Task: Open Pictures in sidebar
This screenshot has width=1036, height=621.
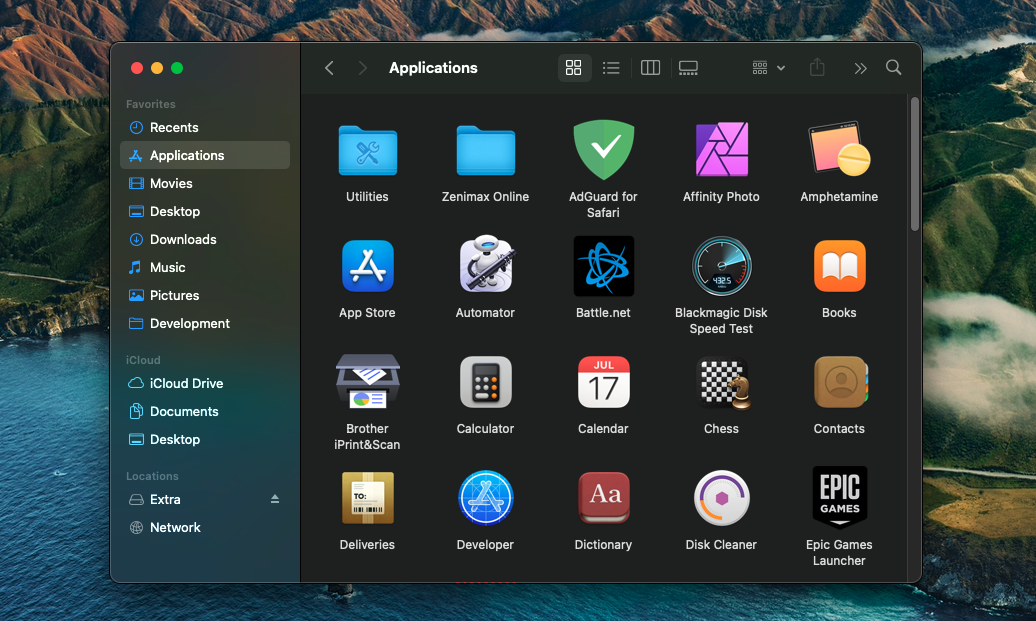Action: point(205,295)
